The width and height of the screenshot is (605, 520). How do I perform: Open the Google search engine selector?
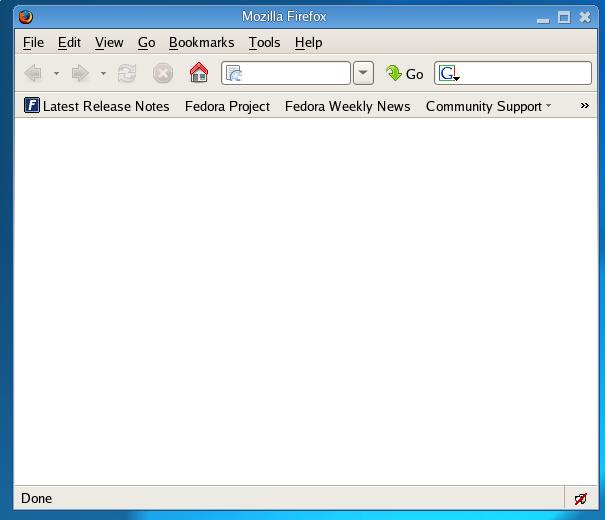click(x=449, y=73)
